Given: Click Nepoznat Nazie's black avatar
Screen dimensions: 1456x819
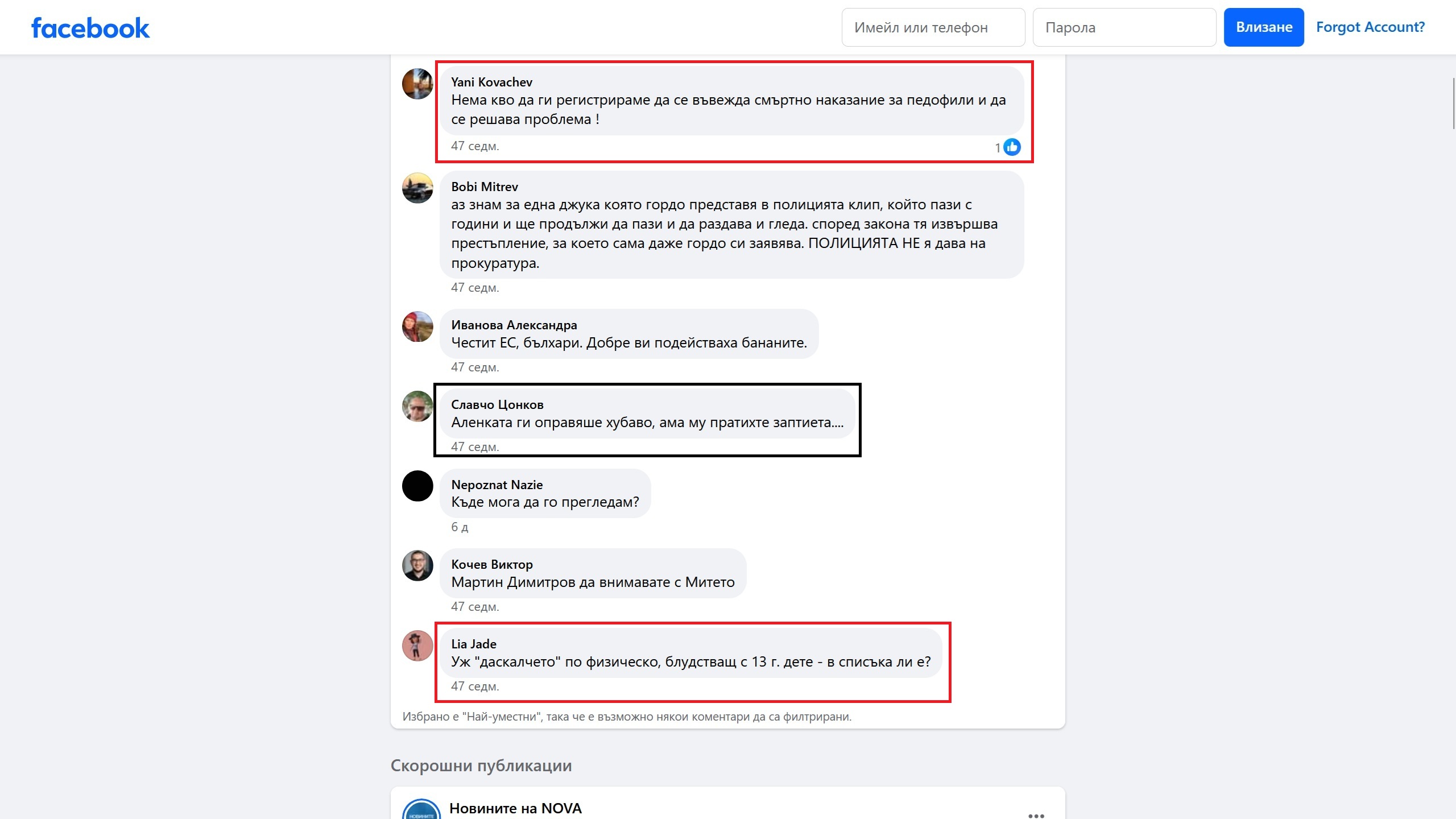Looking at the screenshot, I should (x=417, y=486).
